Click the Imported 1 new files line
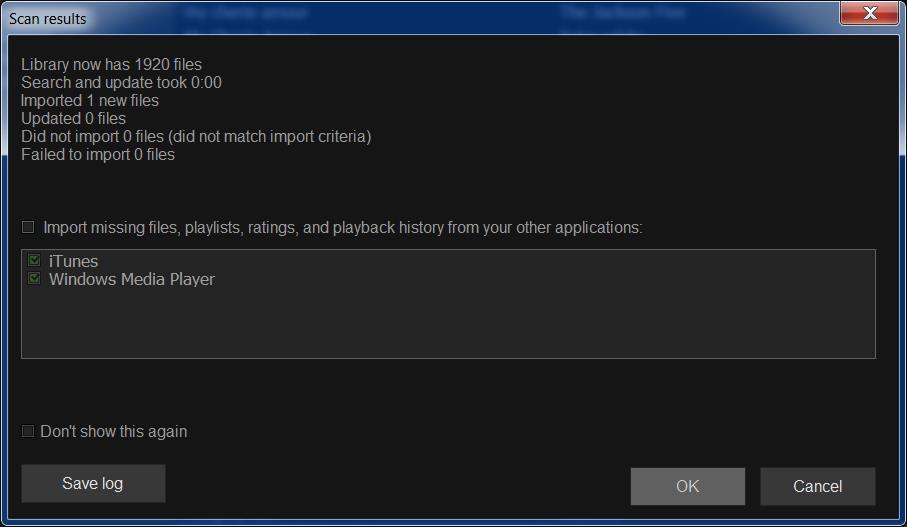This screenshot has width=907, height=527. (x=90, y=101)
